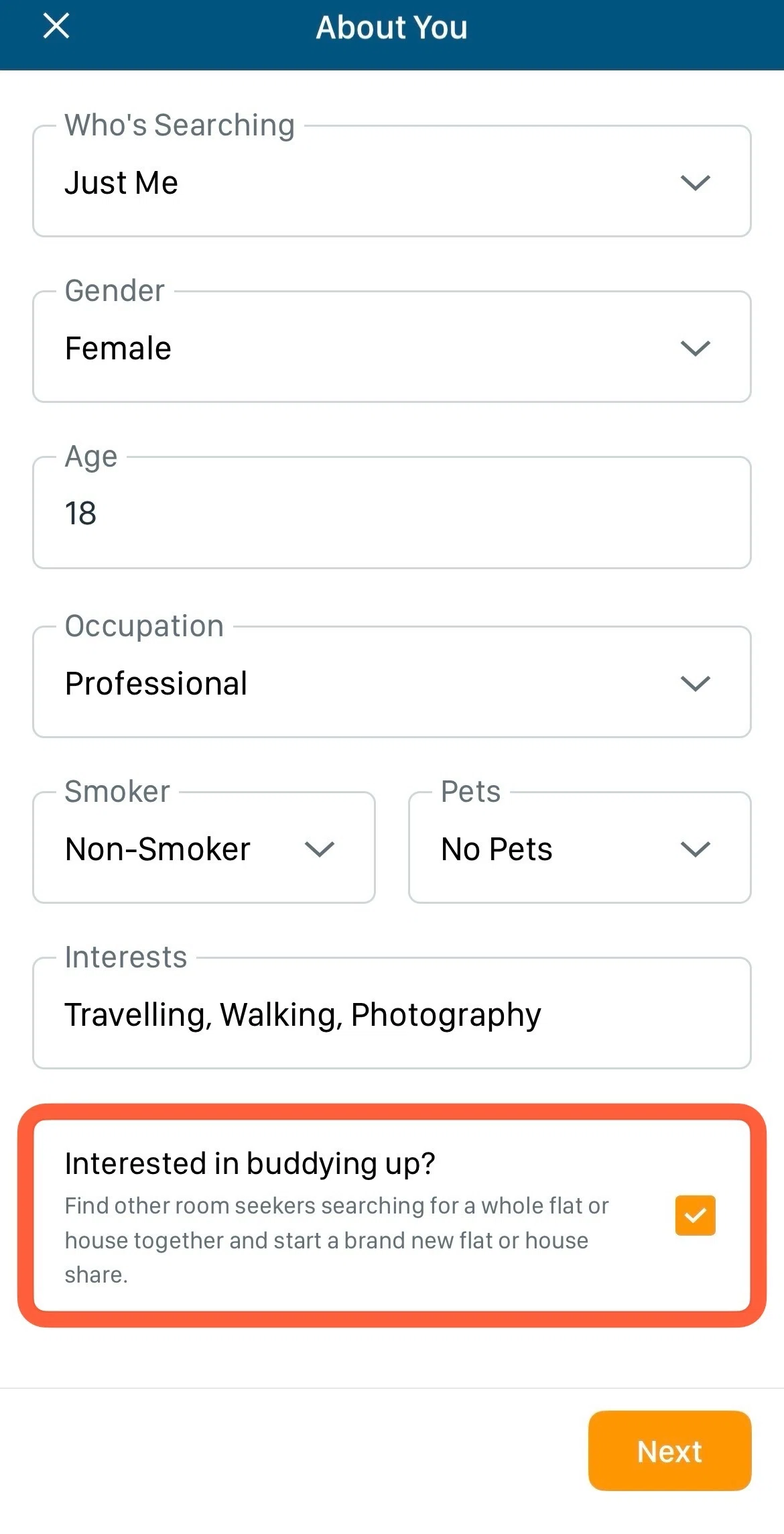Click the chevron in Who's Searching field
This screenshot has height=1534, width=784.
coord(695,182)
